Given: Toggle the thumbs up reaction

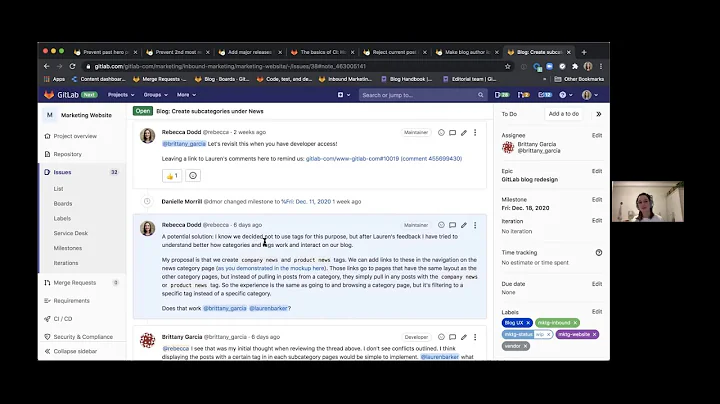Looking at the screenshot, I should pyautogui.click(x=172, y=175).
